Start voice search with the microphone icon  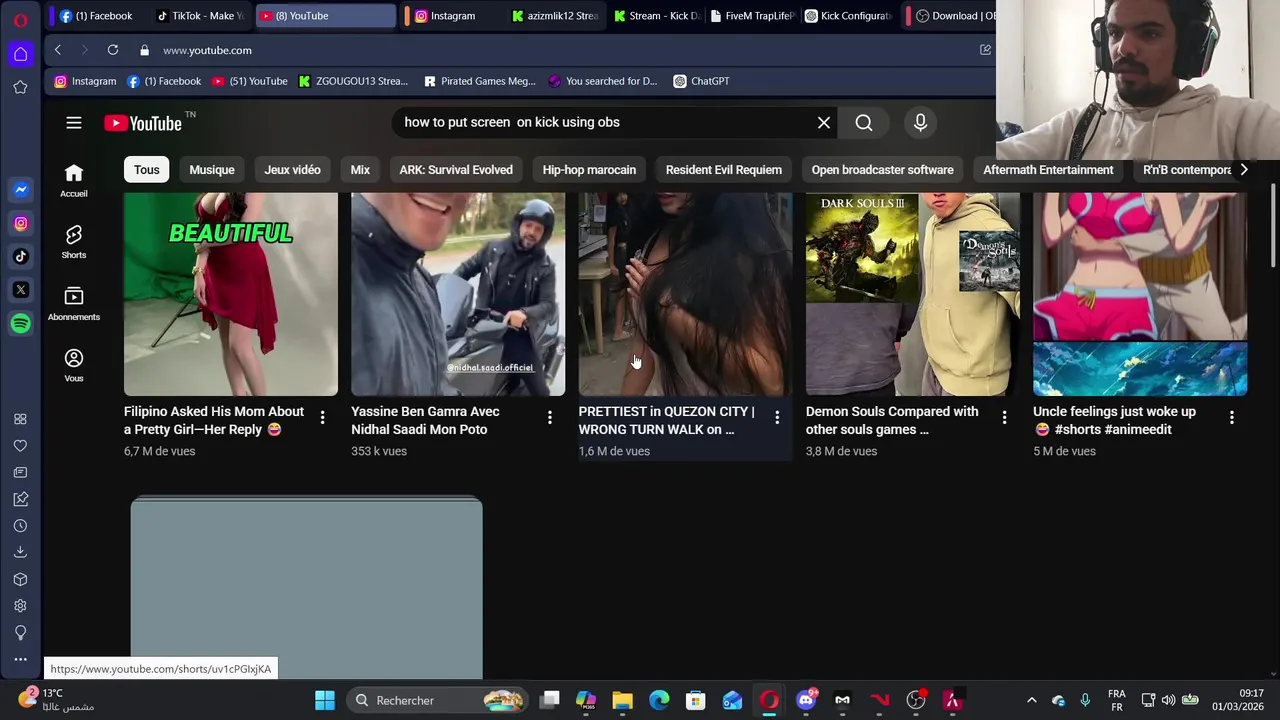click(x=920, y=122)
